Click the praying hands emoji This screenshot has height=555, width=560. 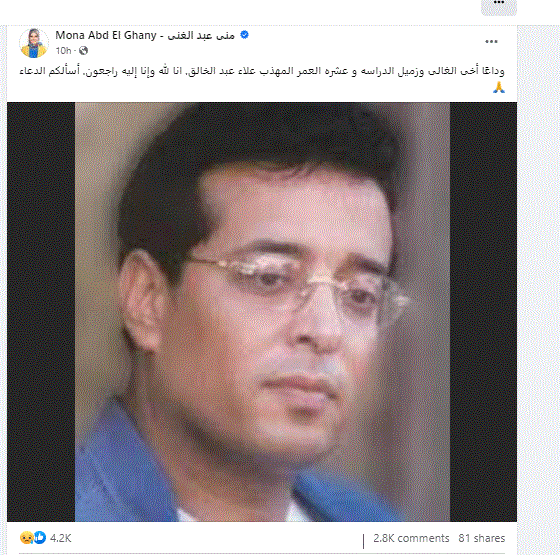(x=499, y=87)
